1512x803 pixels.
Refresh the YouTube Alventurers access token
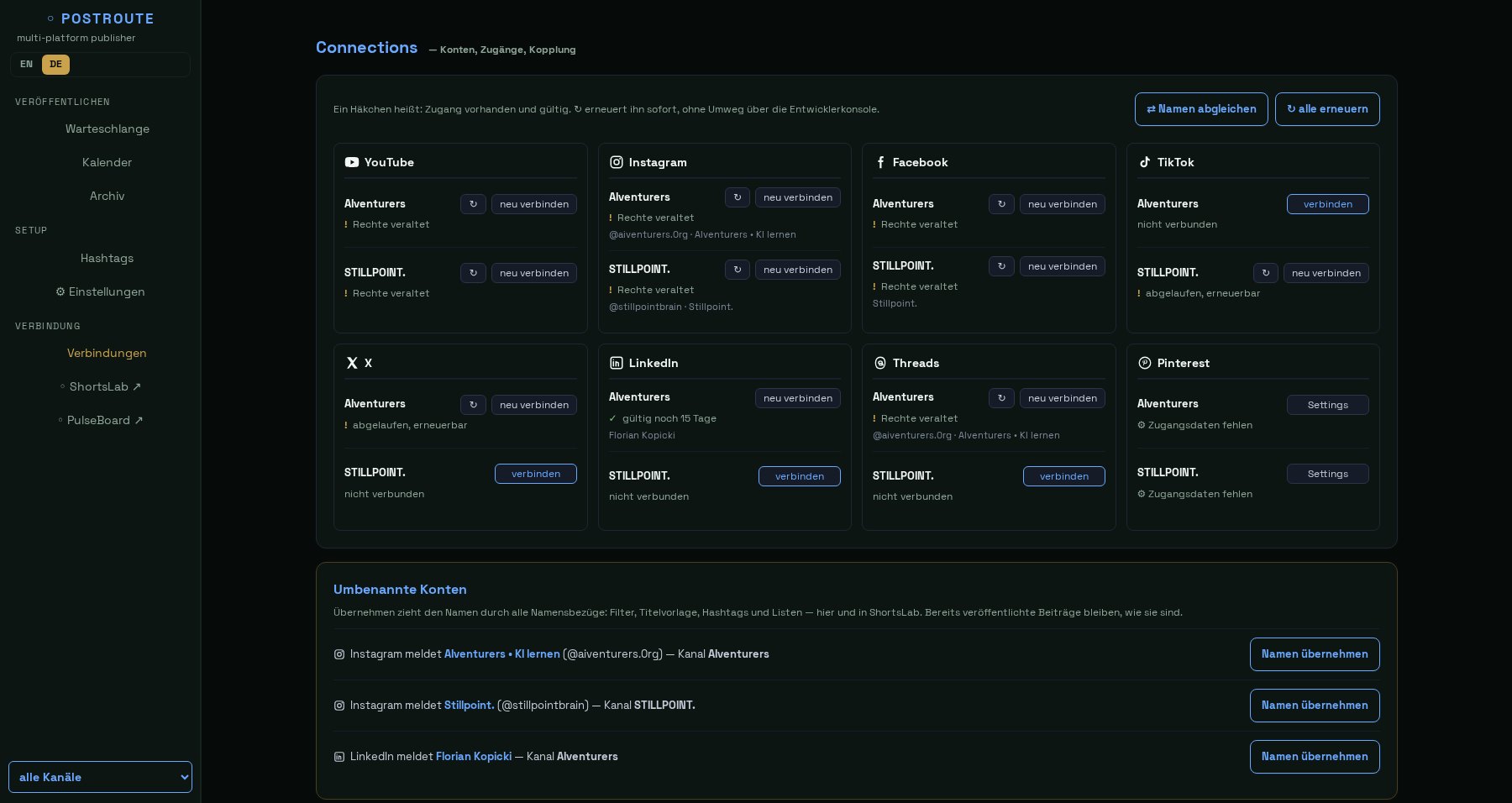[473, 204]
